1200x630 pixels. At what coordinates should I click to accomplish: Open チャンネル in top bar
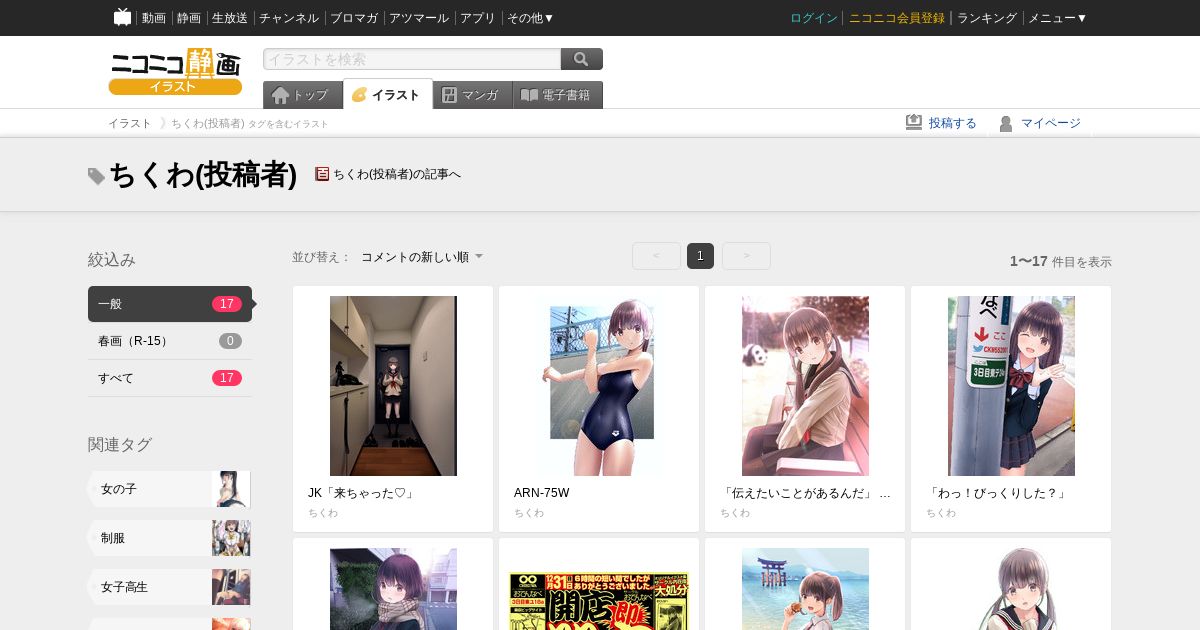(289, 18)
